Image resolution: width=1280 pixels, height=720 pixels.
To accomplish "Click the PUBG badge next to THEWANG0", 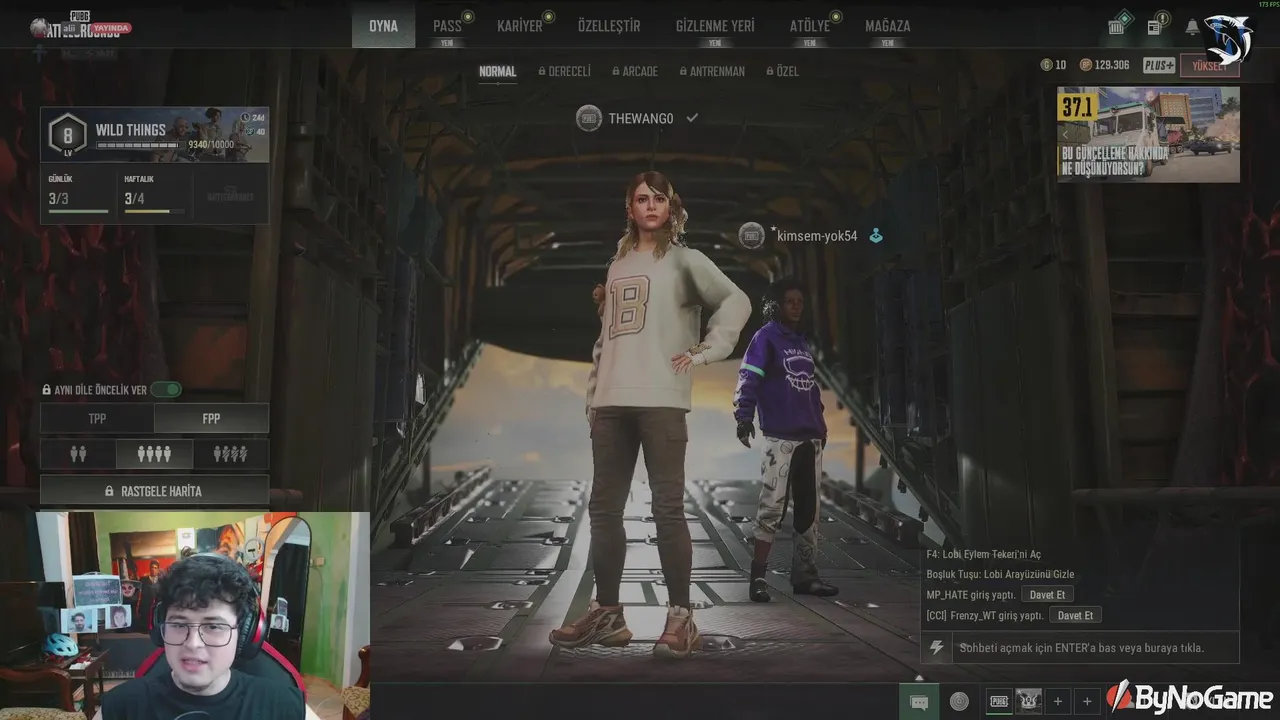I will 589,118.
